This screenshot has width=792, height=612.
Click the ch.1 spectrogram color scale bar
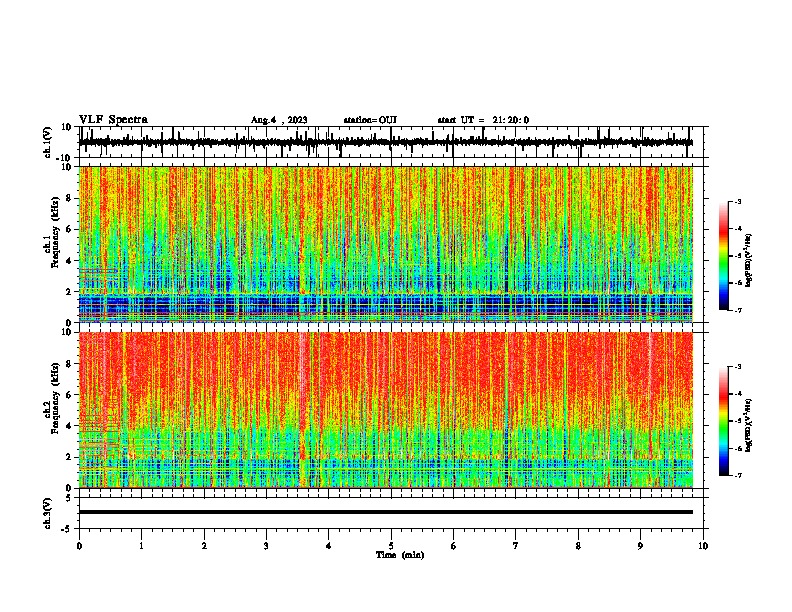point(724,255)
